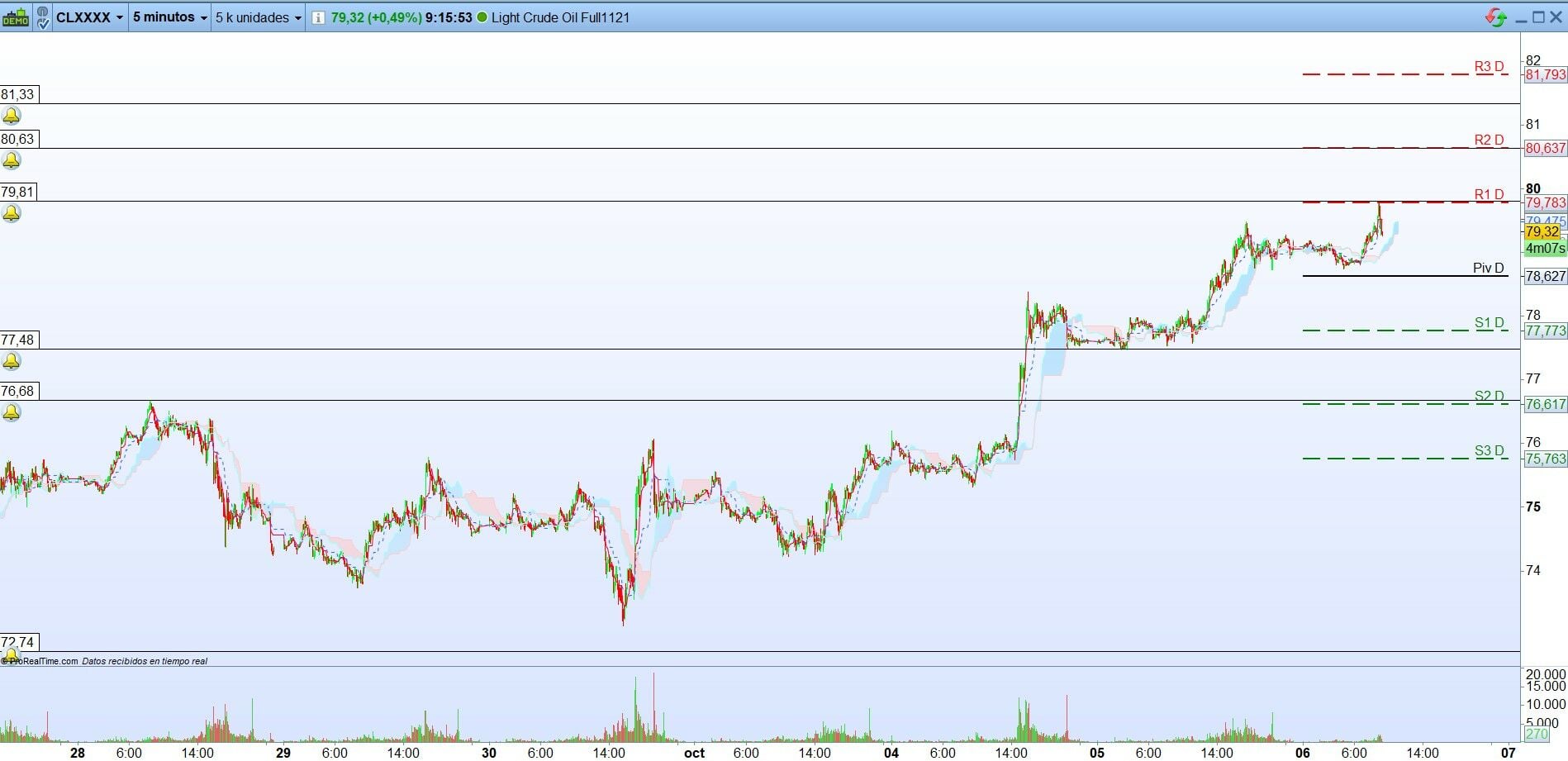Toggle the chart link/check icon
This screenshot has width=1568, height=761.
[42, 17]
